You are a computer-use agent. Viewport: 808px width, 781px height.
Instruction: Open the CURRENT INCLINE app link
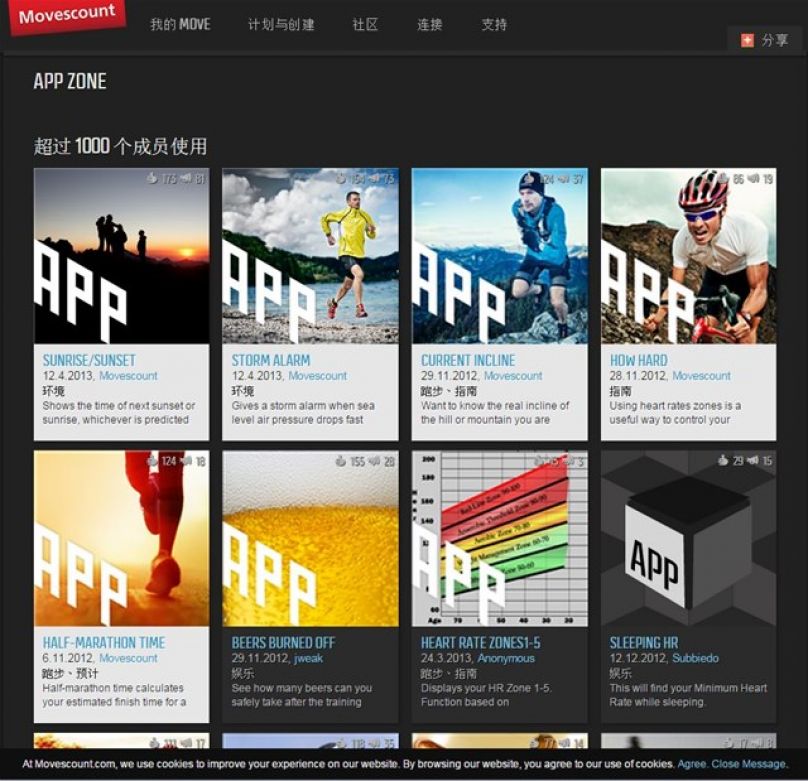click(468, 360)
